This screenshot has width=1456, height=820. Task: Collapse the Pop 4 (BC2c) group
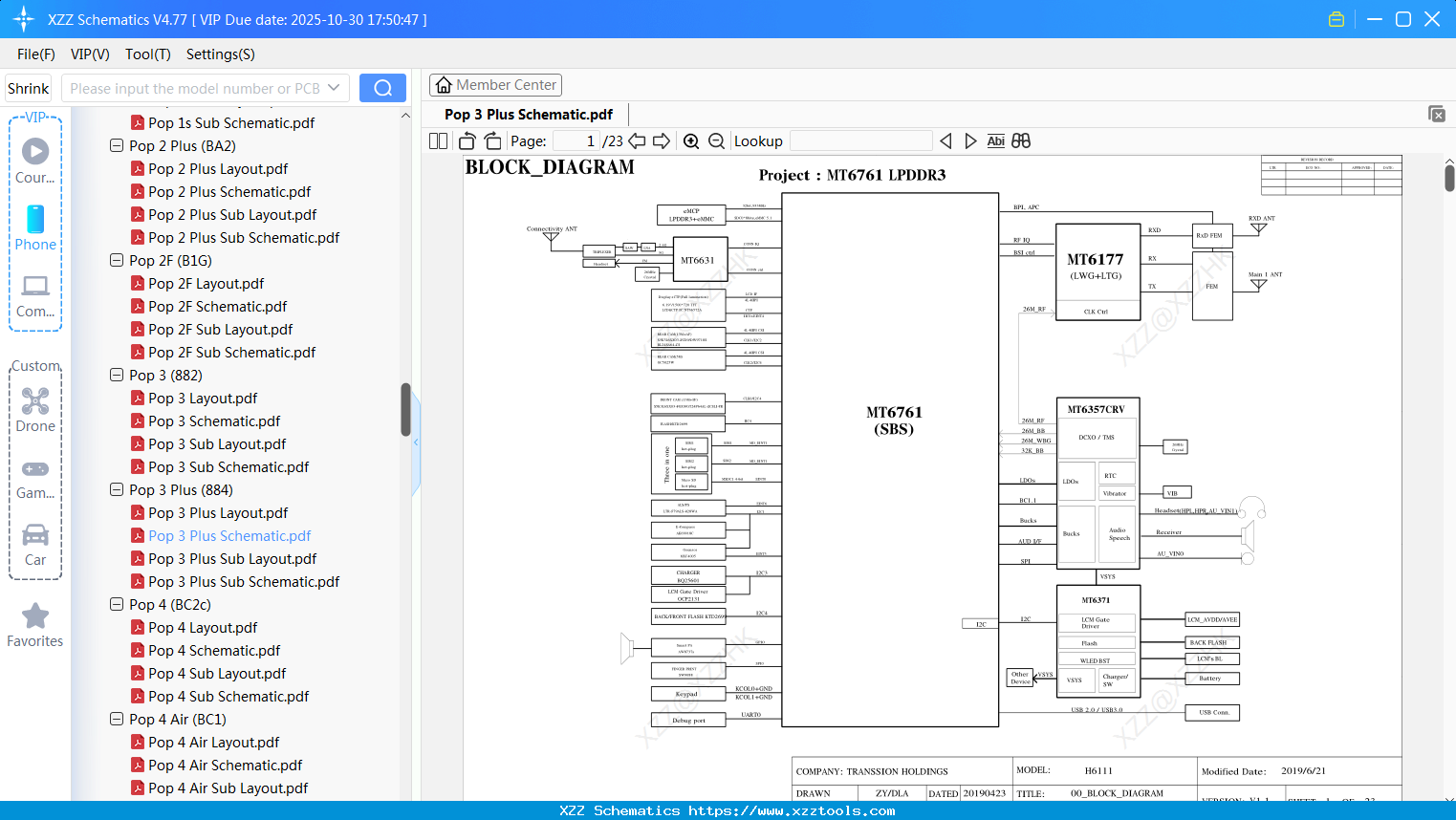(116, 604)
